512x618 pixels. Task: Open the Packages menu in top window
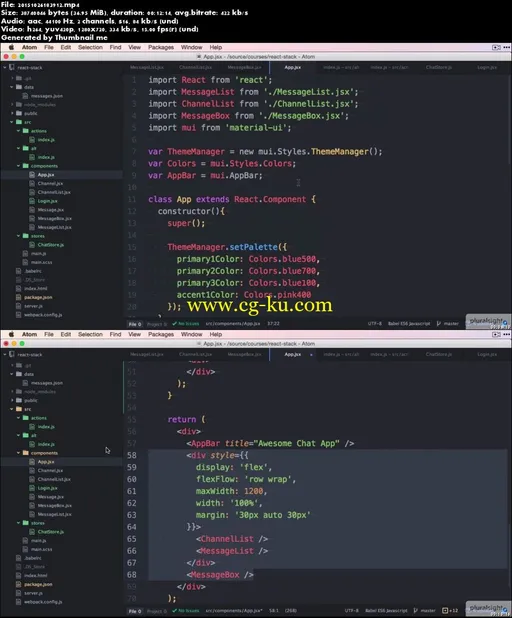click(x=161, y=47)
